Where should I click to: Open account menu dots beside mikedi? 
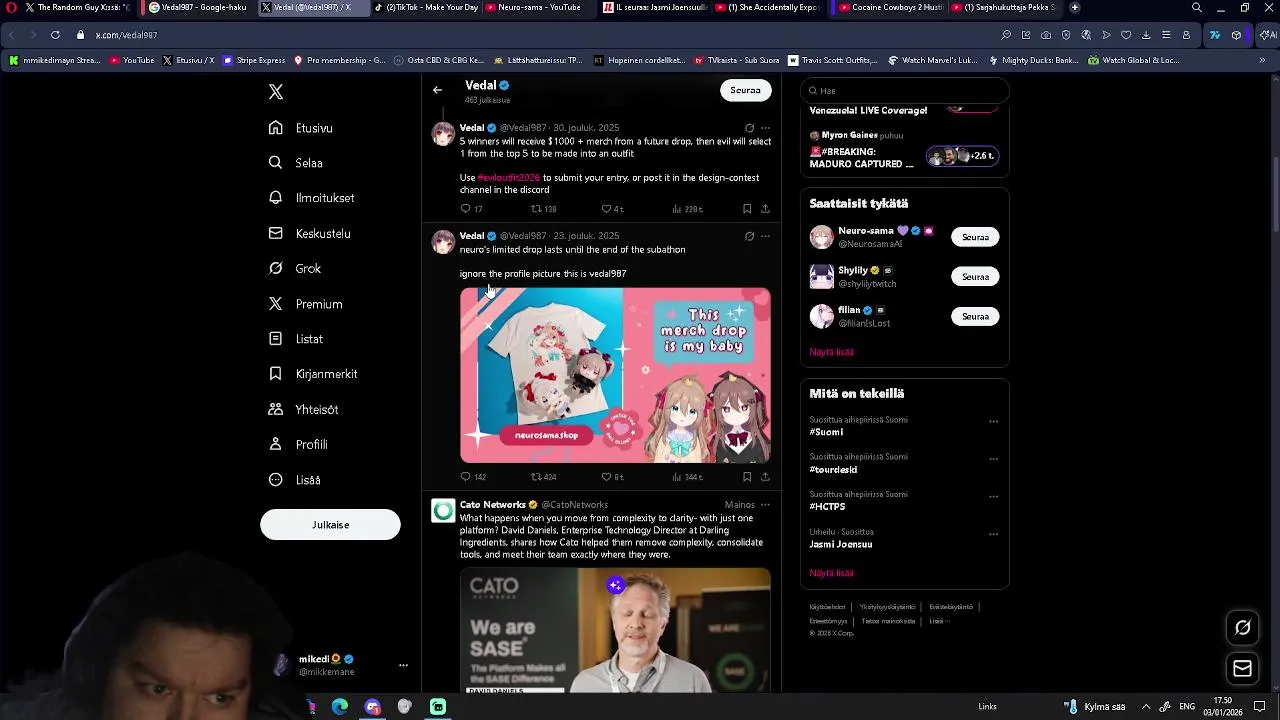tap(403, 665)
